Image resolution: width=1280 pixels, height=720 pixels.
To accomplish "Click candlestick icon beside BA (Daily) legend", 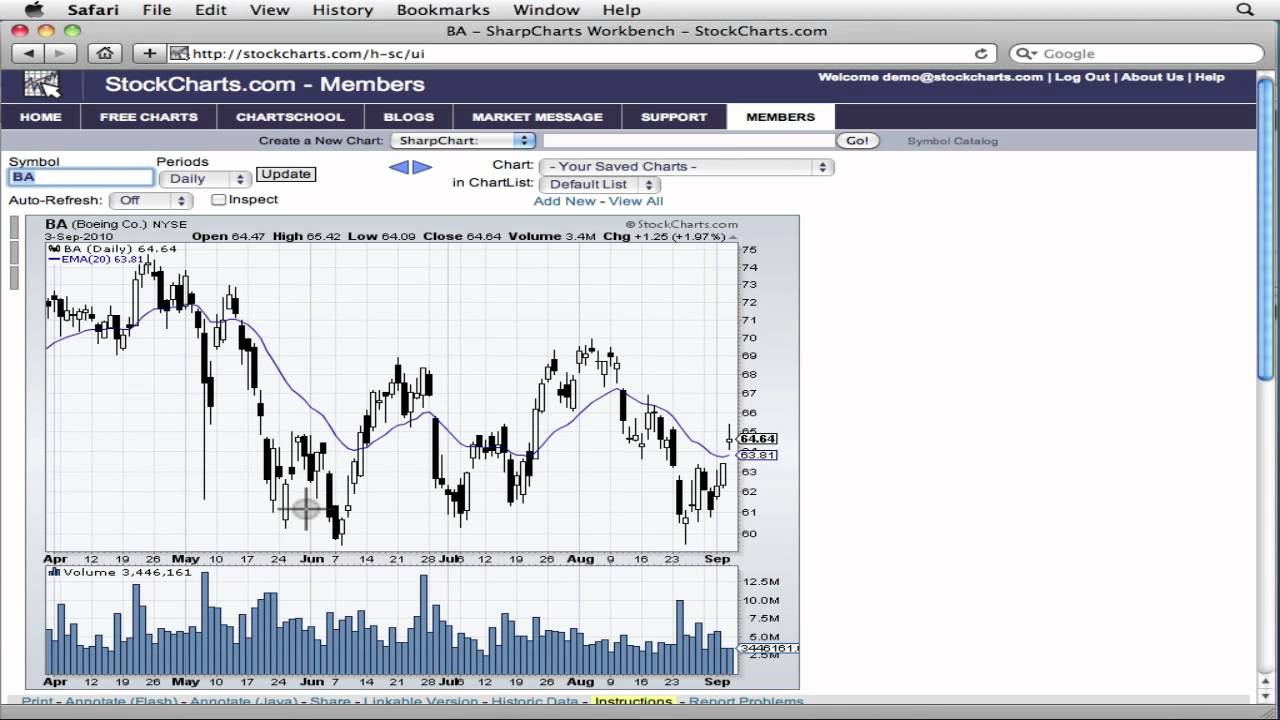I will point(55,248).
